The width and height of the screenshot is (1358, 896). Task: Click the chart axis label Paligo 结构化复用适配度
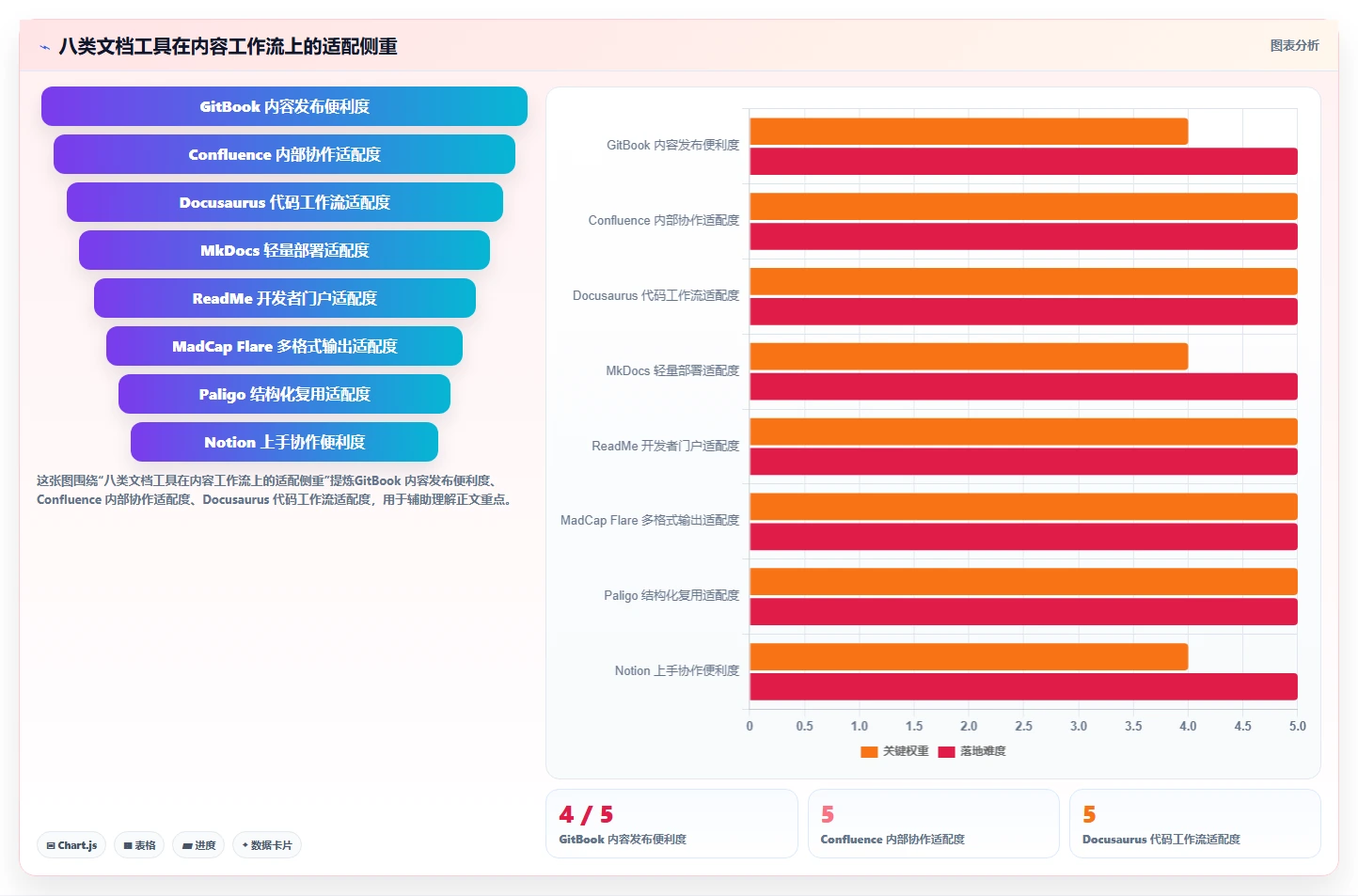click(671, 596)
